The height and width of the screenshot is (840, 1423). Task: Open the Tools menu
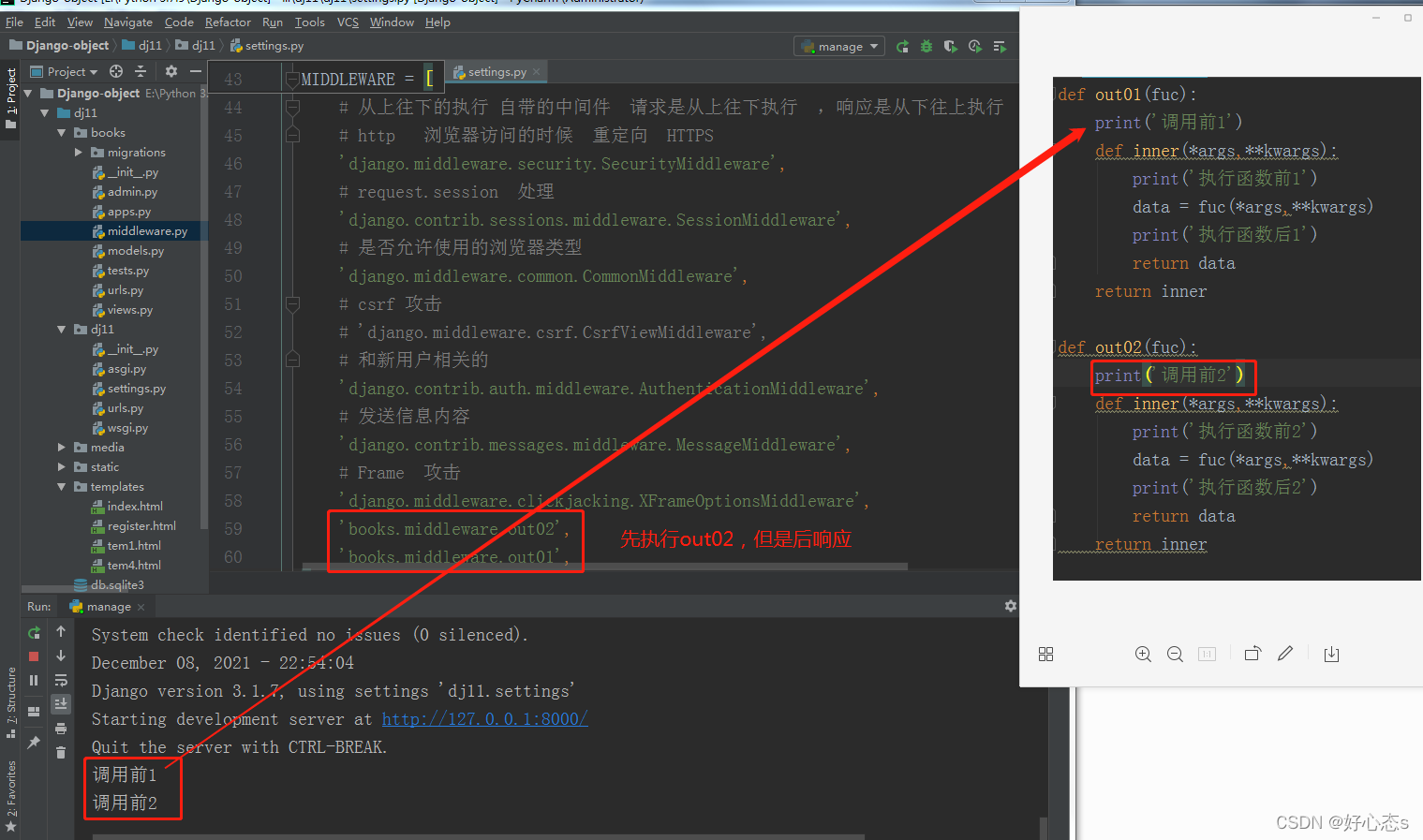coord(309,22)
